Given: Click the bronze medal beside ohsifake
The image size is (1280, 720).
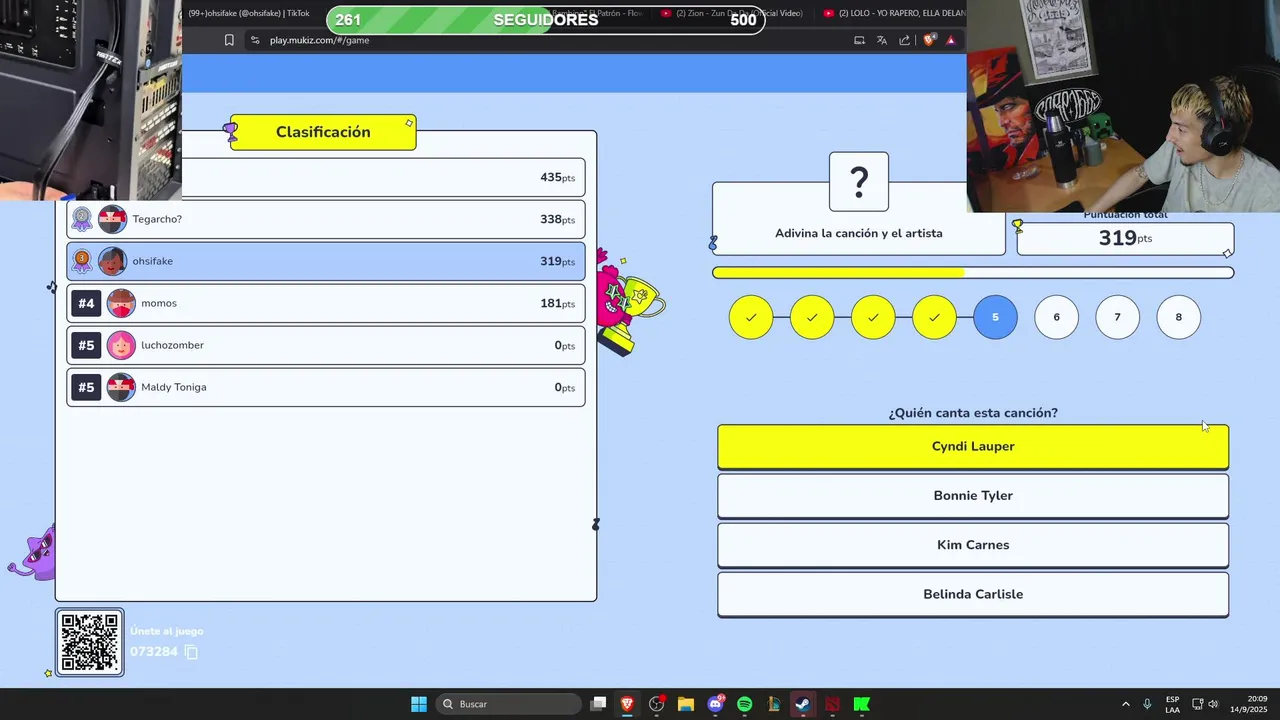Looking at the screenshot, I should coord(82,261).
